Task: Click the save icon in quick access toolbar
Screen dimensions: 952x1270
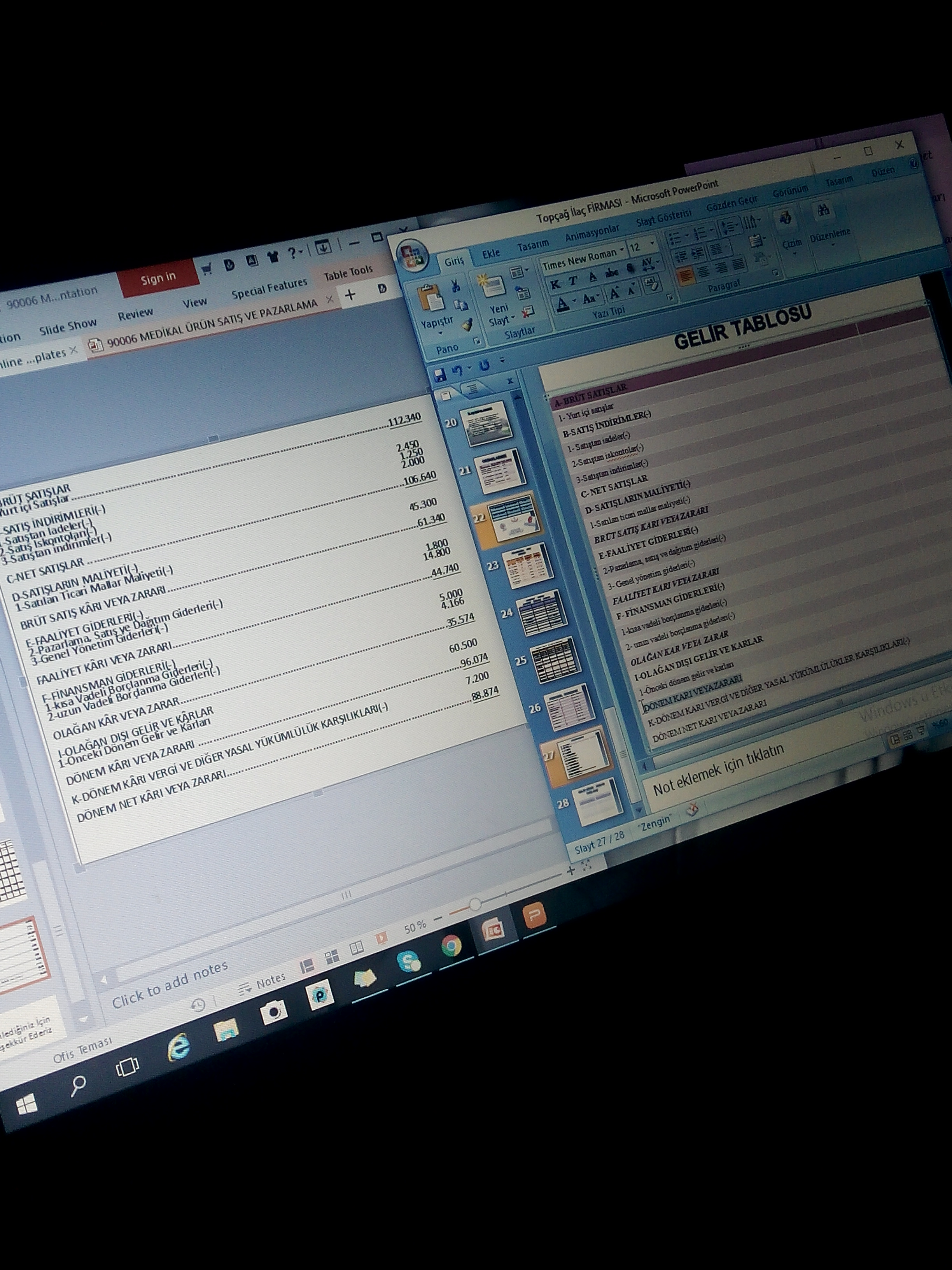Action: 441,375
